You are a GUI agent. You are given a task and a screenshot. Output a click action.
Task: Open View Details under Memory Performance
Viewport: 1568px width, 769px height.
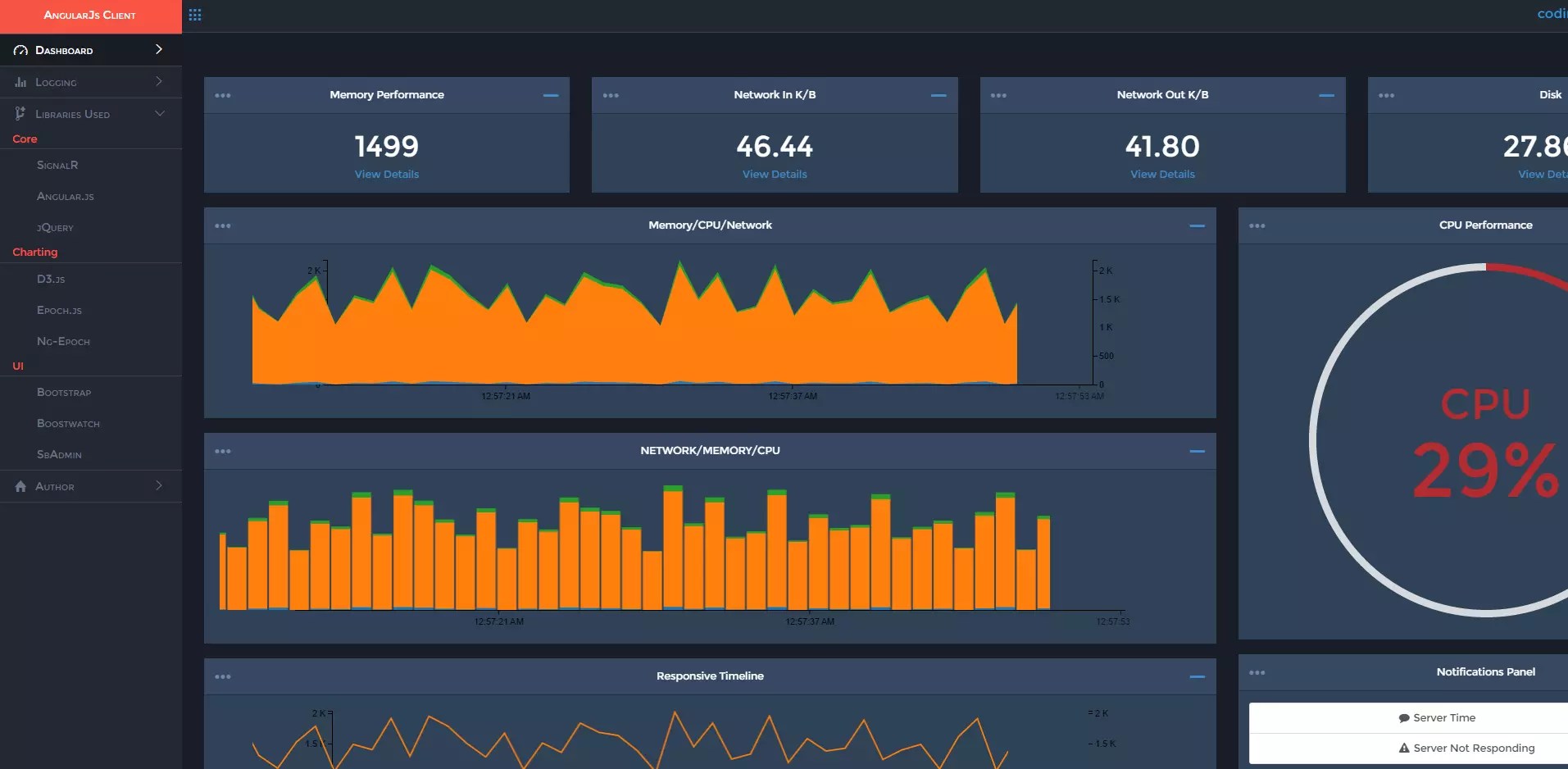(x=386, y=174)
